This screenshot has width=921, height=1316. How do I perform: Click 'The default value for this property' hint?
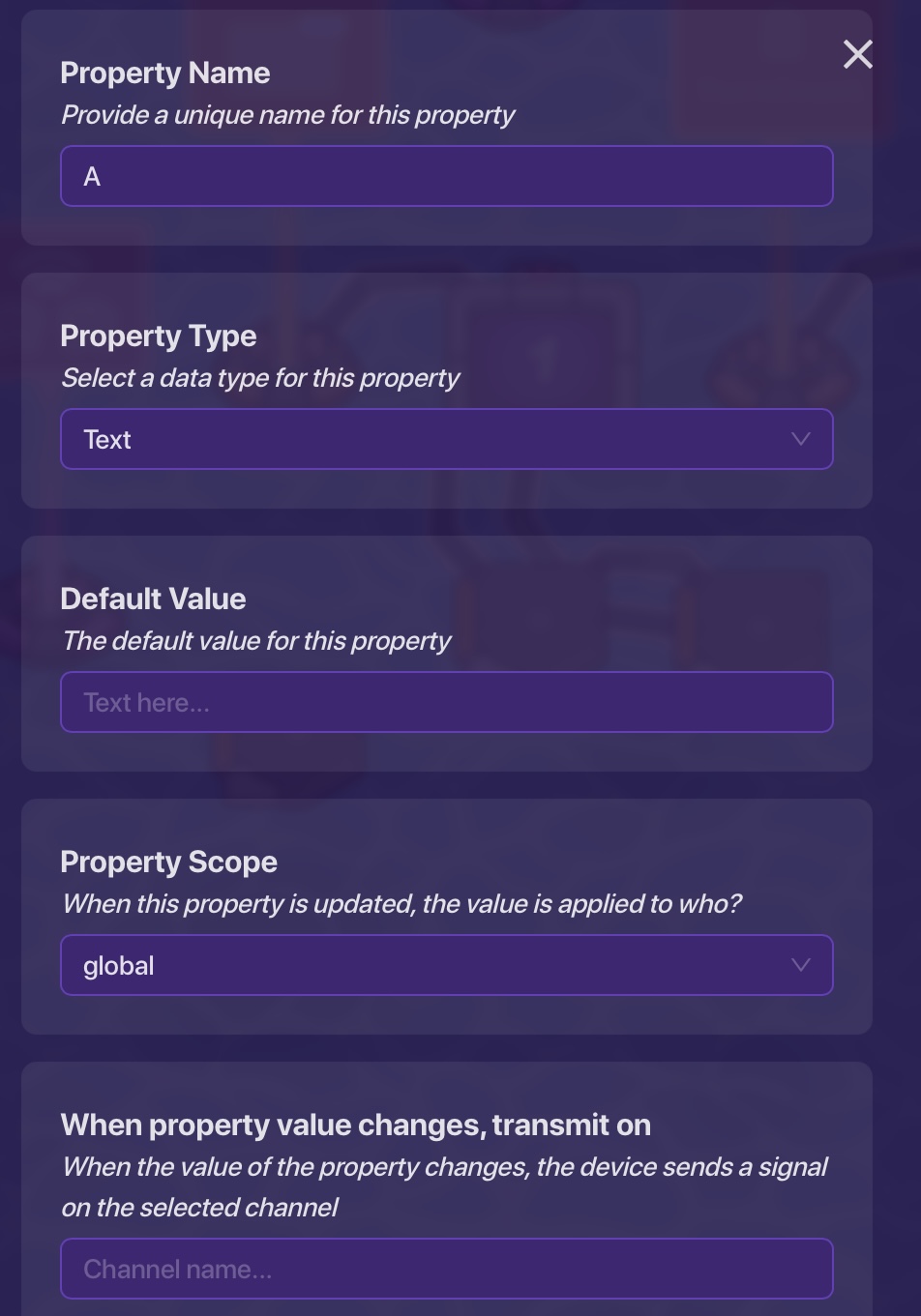(x=256, y=641)
